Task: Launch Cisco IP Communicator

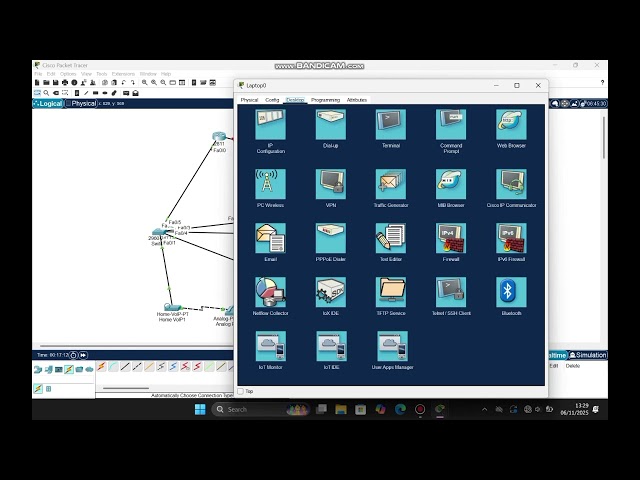Action: [x=511, y=184]
